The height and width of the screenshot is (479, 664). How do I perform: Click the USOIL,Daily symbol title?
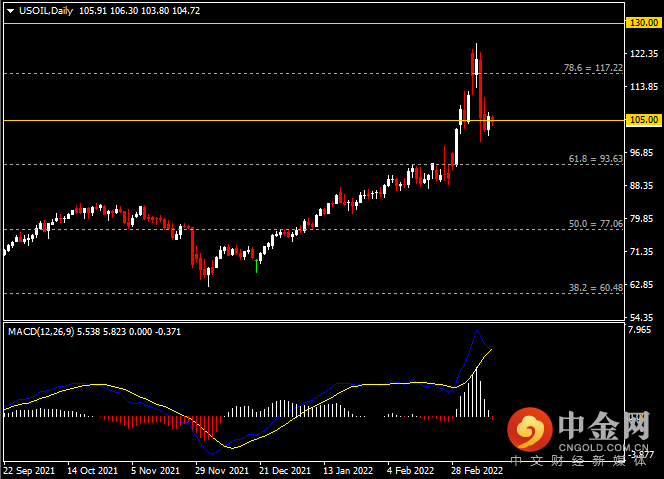(46, 11)
